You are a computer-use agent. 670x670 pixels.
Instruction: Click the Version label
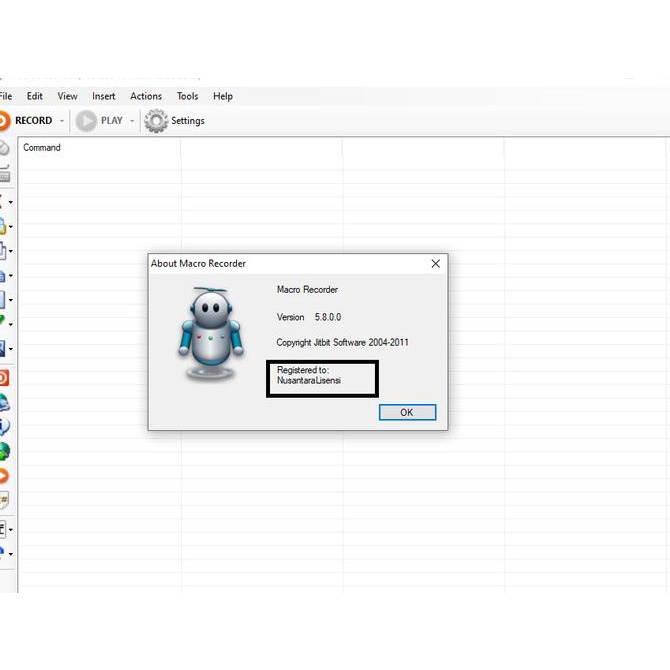click(x=291, y=317)
